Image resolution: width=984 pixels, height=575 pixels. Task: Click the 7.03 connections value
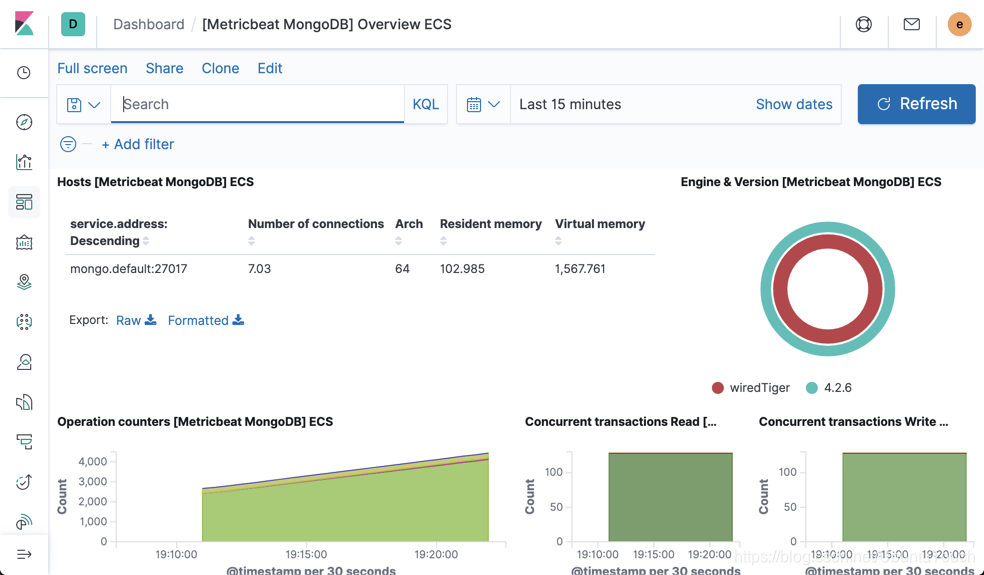coord(259,269)
